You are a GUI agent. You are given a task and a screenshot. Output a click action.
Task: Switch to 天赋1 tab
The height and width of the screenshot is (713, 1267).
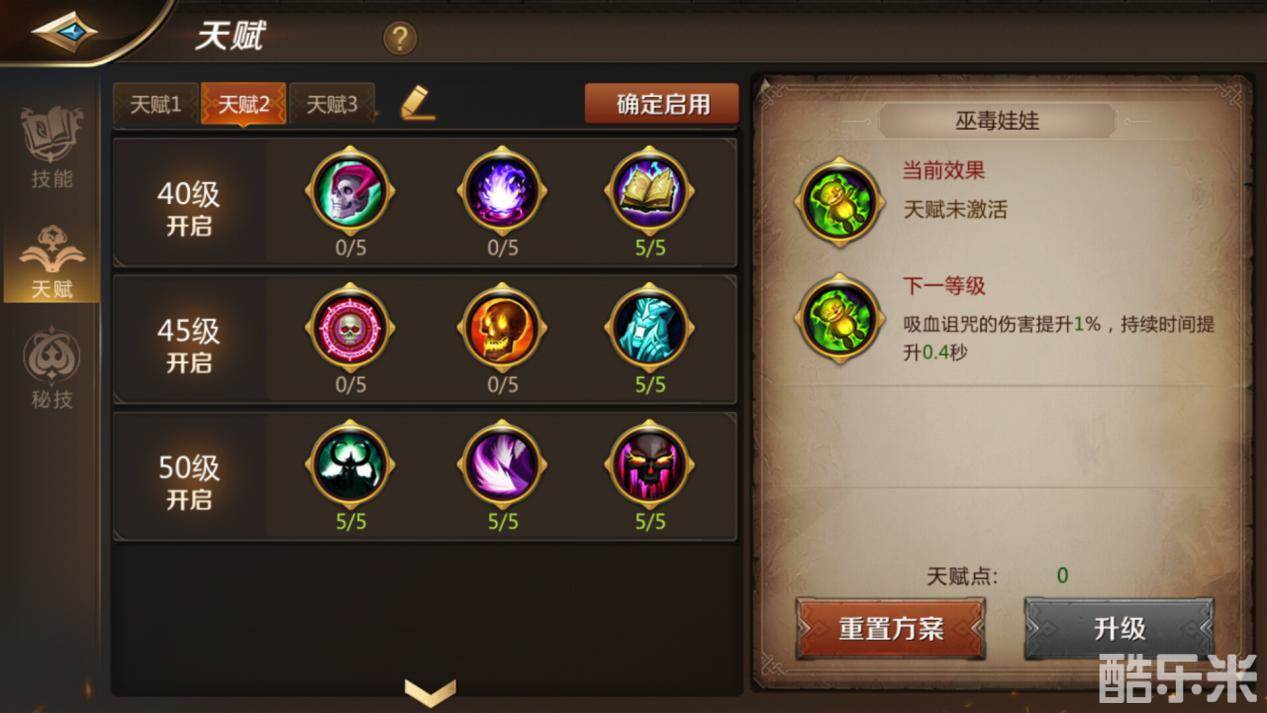point(156,104)
